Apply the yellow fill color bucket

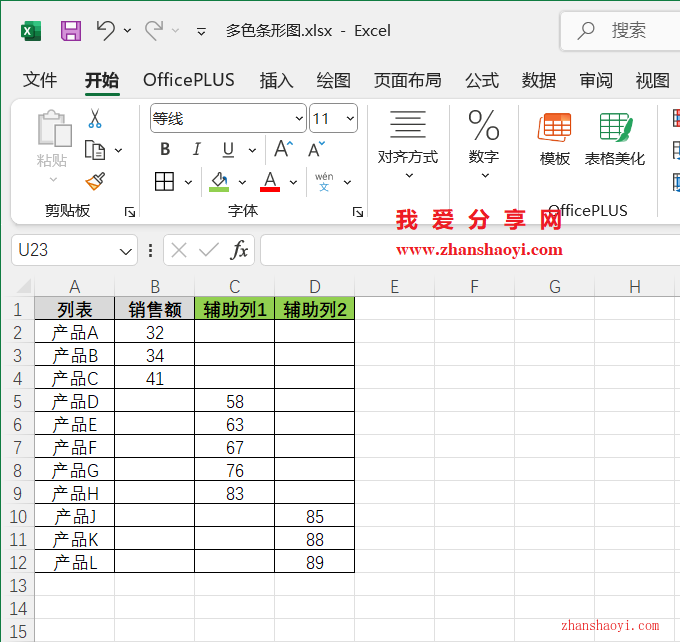click(x=219, y=182)
